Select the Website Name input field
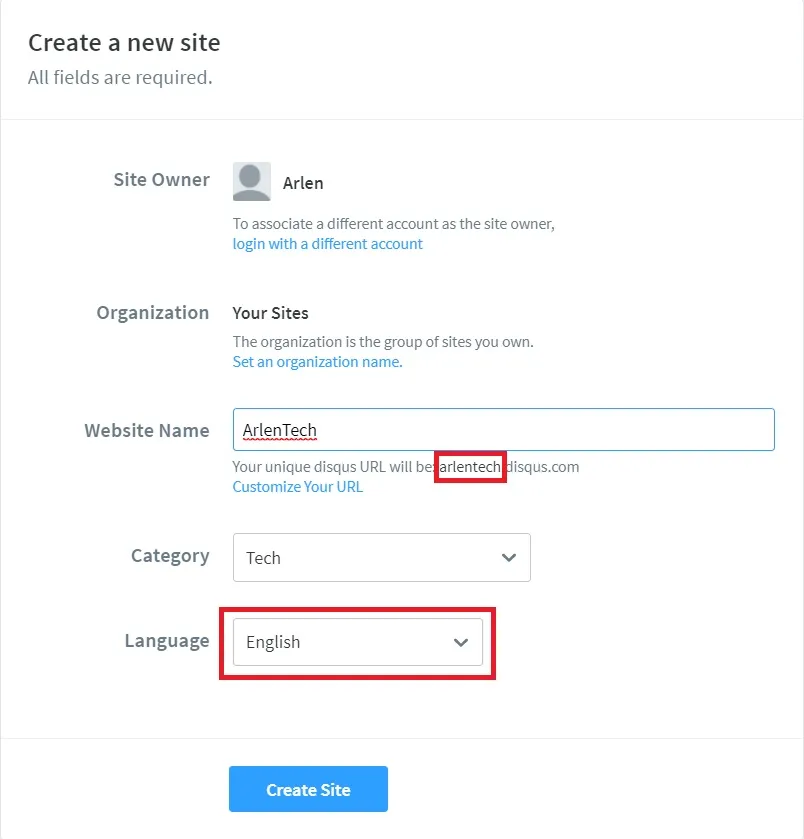 (x=503, y=428)
